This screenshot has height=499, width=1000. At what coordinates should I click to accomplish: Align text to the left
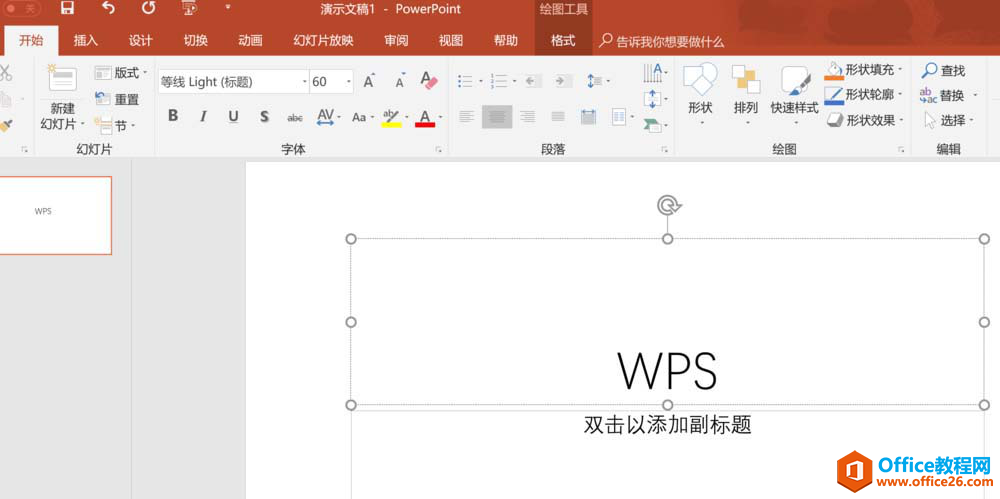[466, 117]
